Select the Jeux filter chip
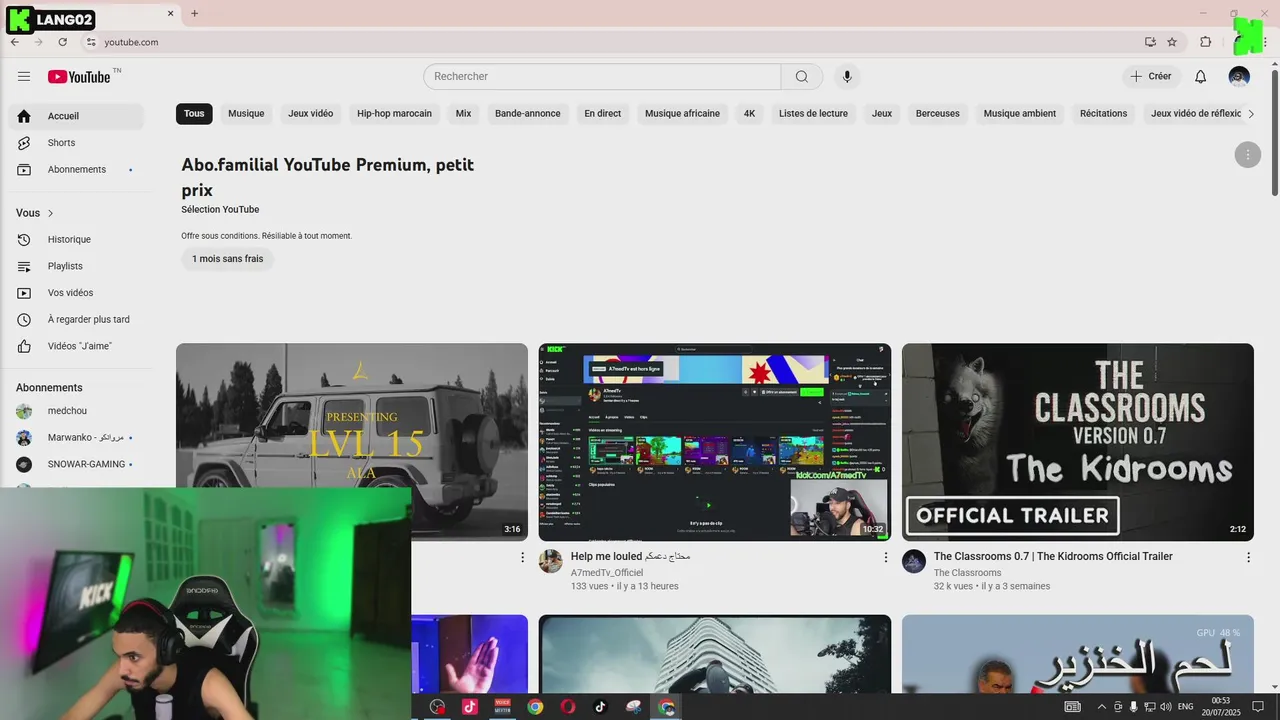 point(882,114)
